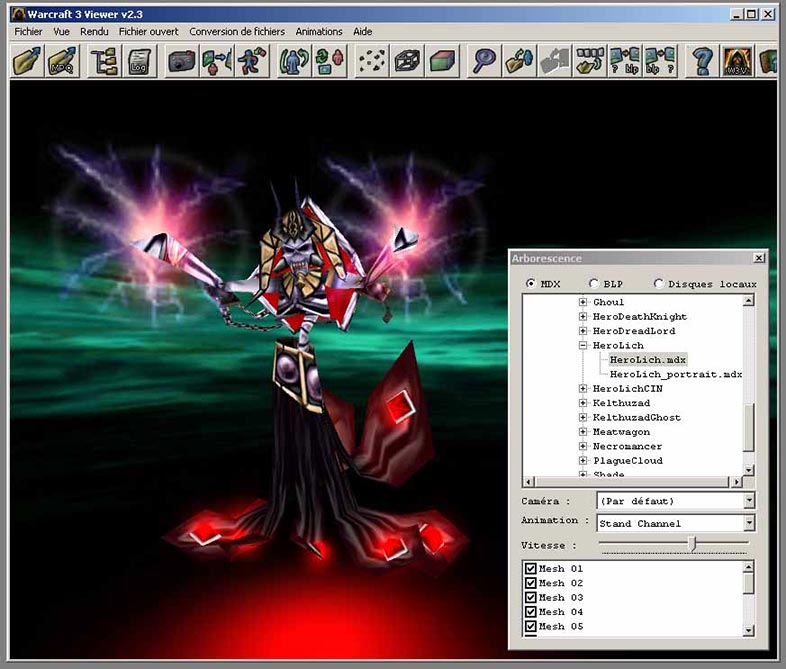Collapse the HeroLich tree node

(582, 345)
